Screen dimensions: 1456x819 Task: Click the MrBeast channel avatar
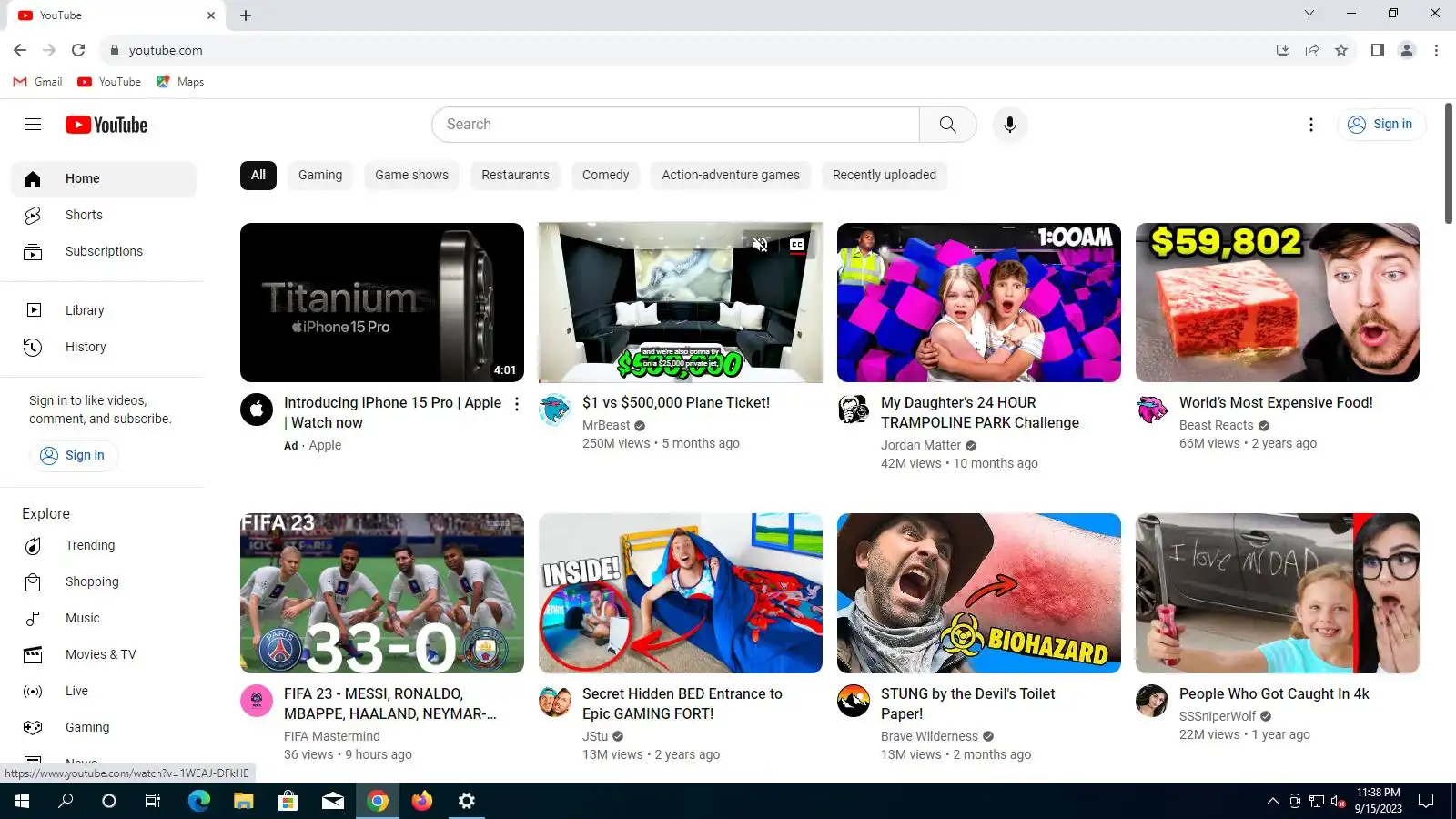coord(555,409)
